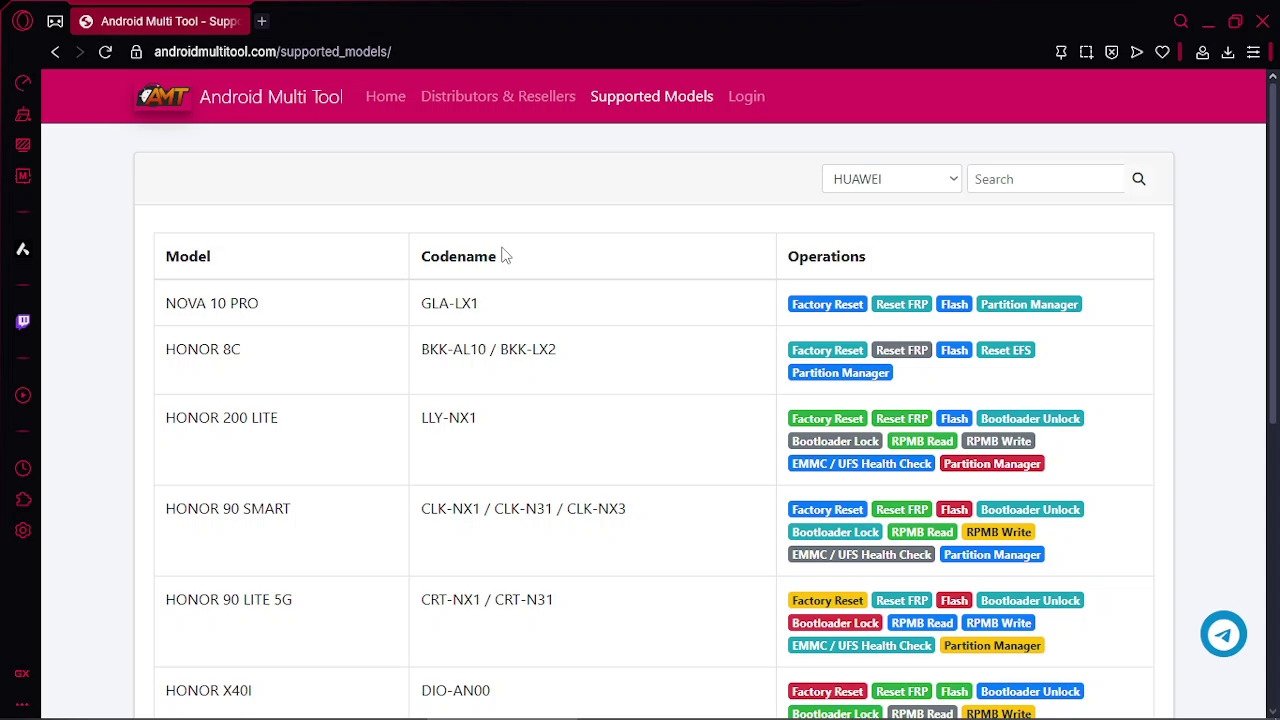Reload the current page
This screenshot has width=1280, height=720.
pyautogui.click(x=105, y=52)
